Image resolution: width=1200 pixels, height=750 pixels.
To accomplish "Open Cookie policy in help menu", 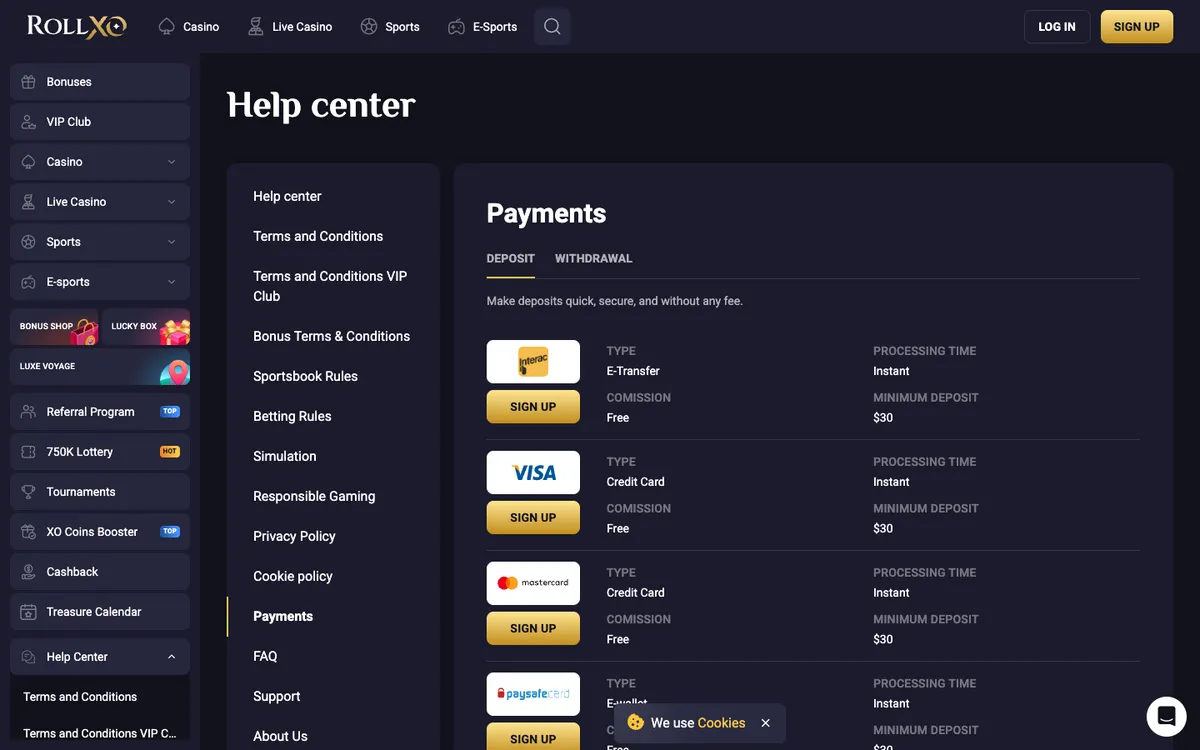I will tap(293, 576).
